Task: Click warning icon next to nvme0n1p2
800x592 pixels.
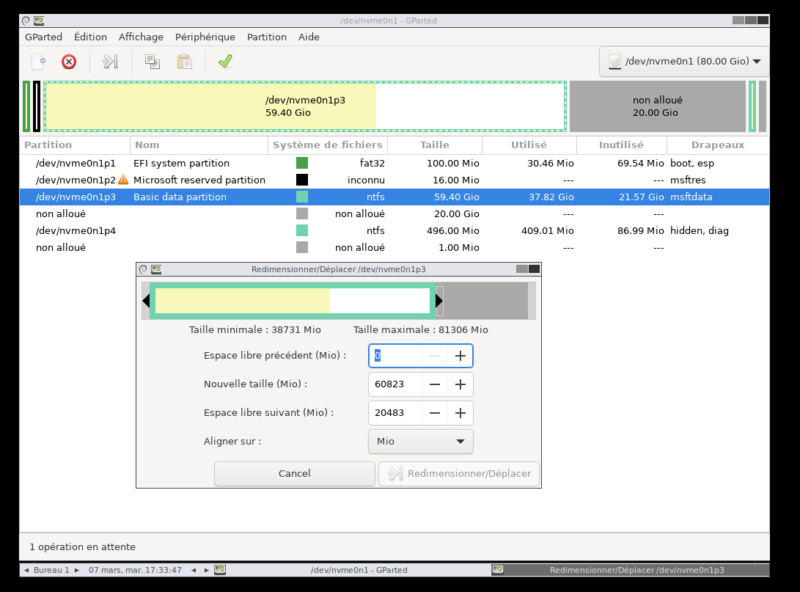Action: tap(123, 180)
